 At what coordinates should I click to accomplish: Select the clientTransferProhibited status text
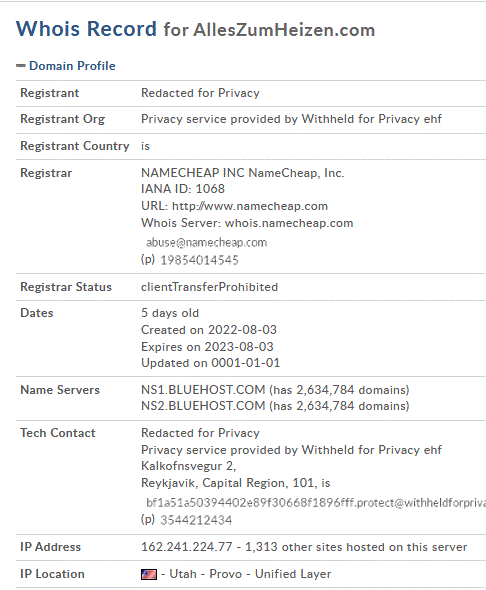pos(209,287)
